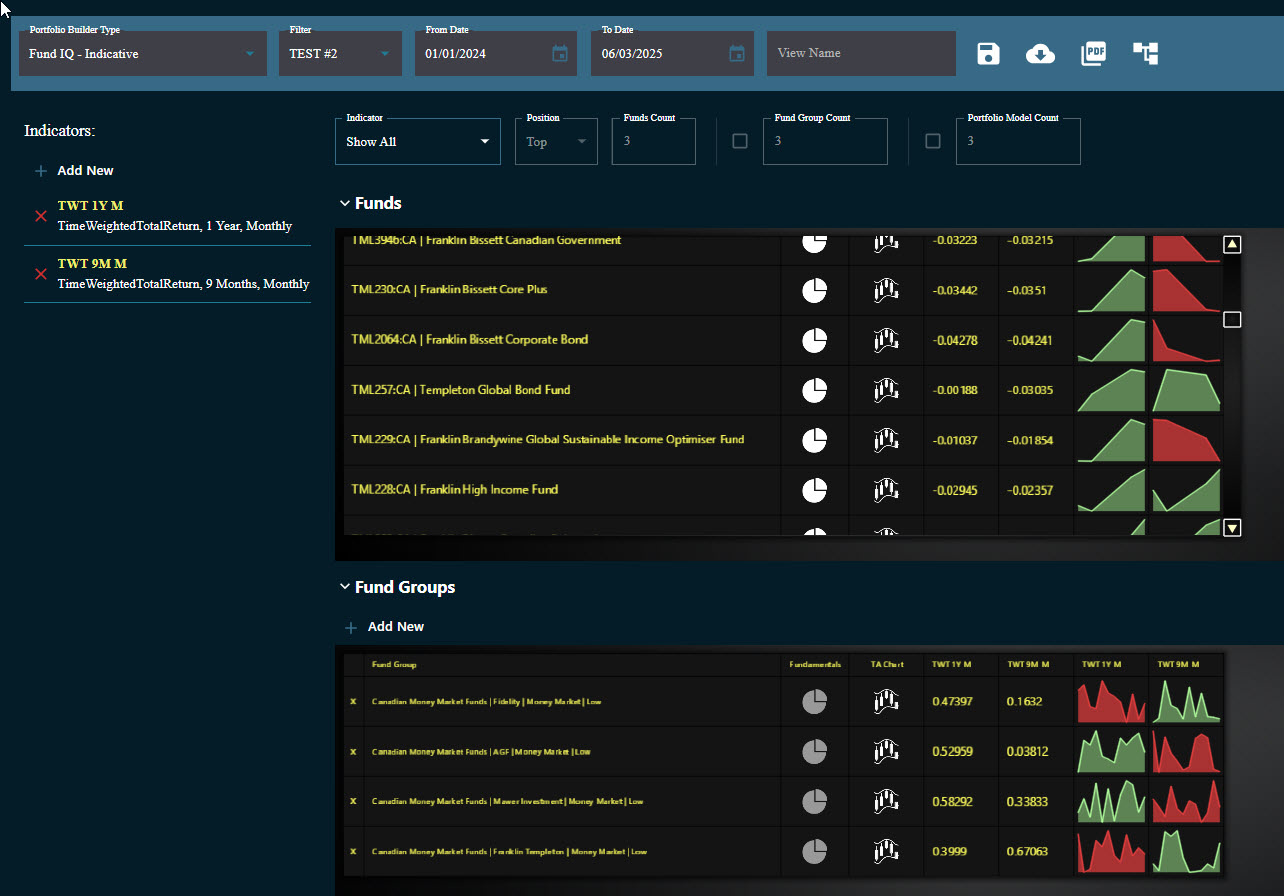Open TA chart for Fidelity Money Market group
This screenshot has width=1284, height=896.
click(886, 702)
